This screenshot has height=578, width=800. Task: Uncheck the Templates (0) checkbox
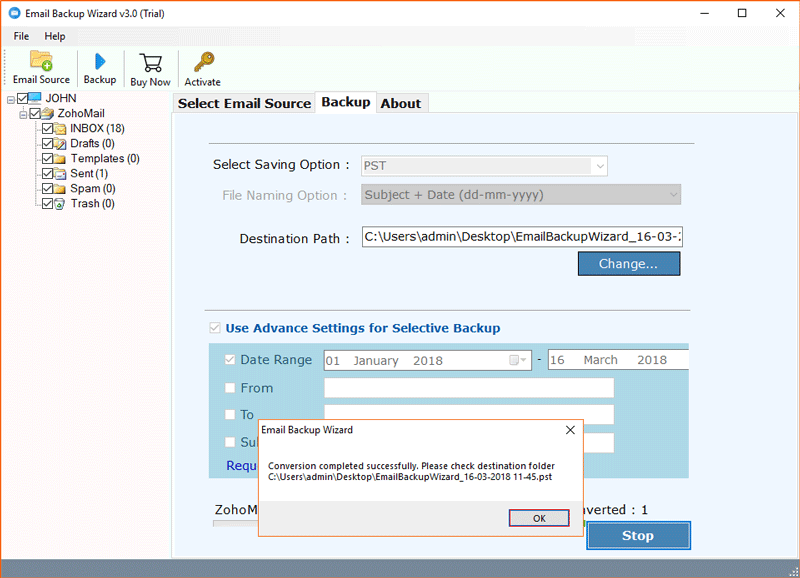[x=47, y=158]
